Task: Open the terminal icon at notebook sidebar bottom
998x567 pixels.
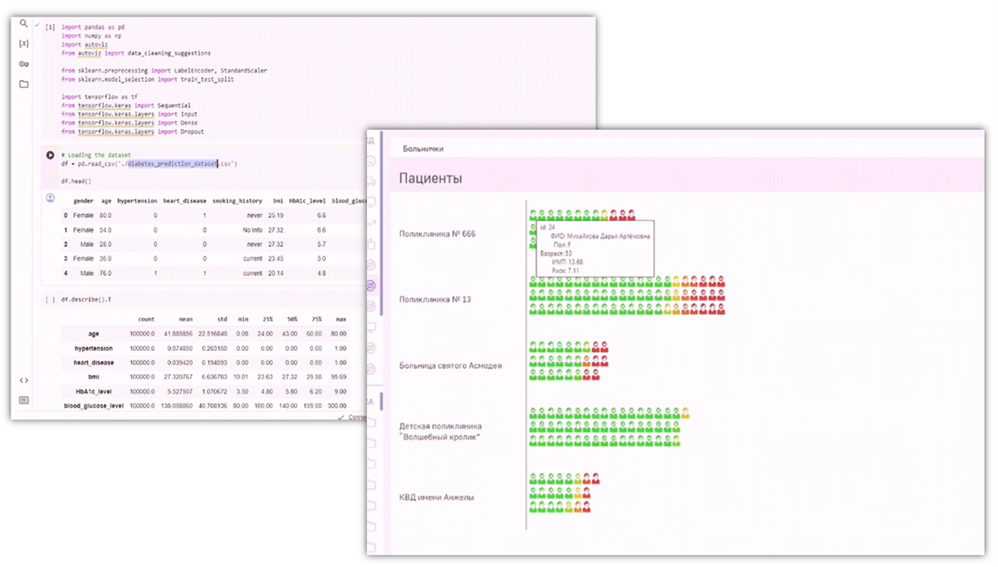Action: 24,400
